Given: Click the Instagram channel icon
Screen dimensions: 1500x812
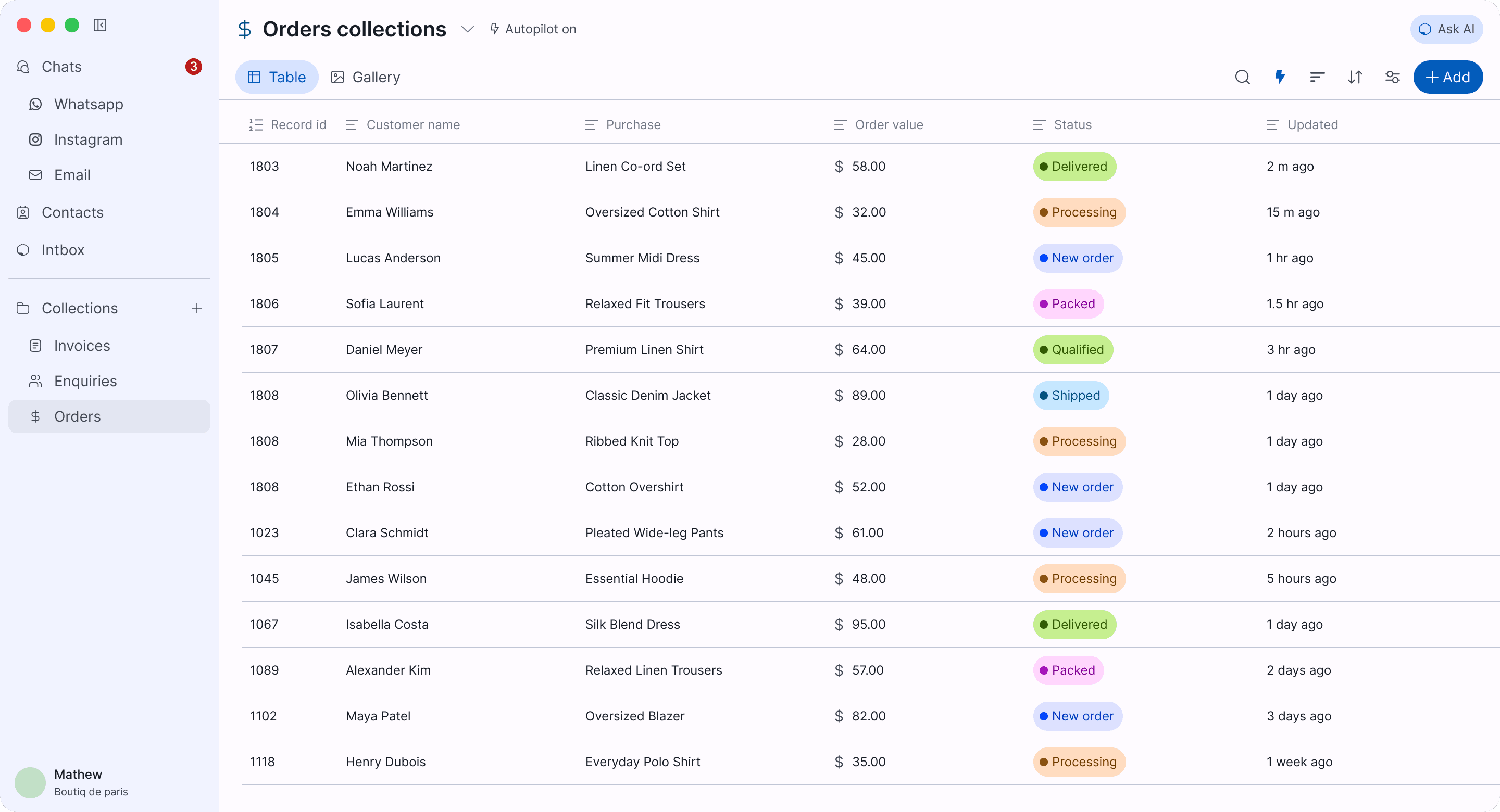Looking at the screenshot, I should pyautogui.click(x=35, y=139).
